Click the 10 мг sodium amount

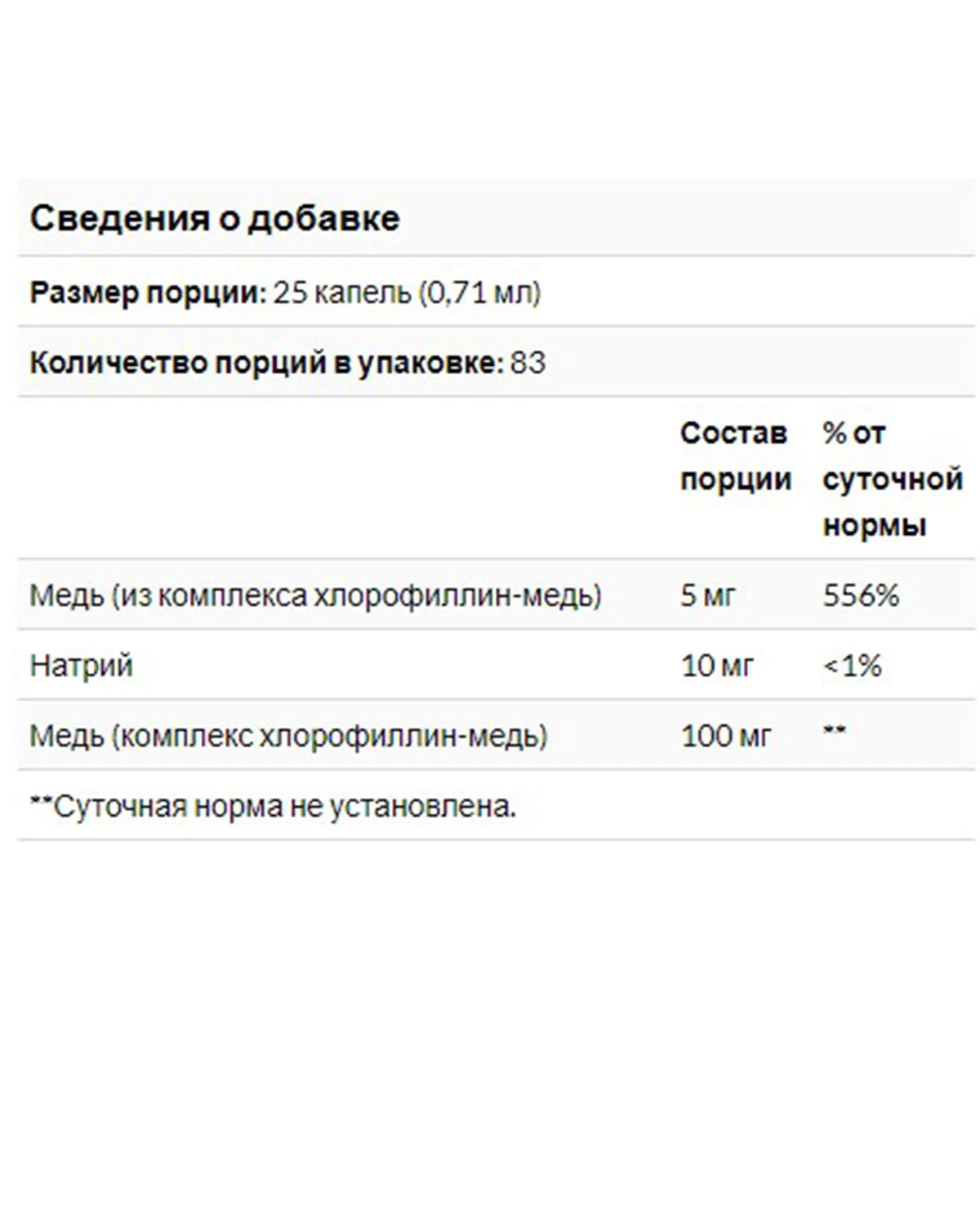point(717,666)
